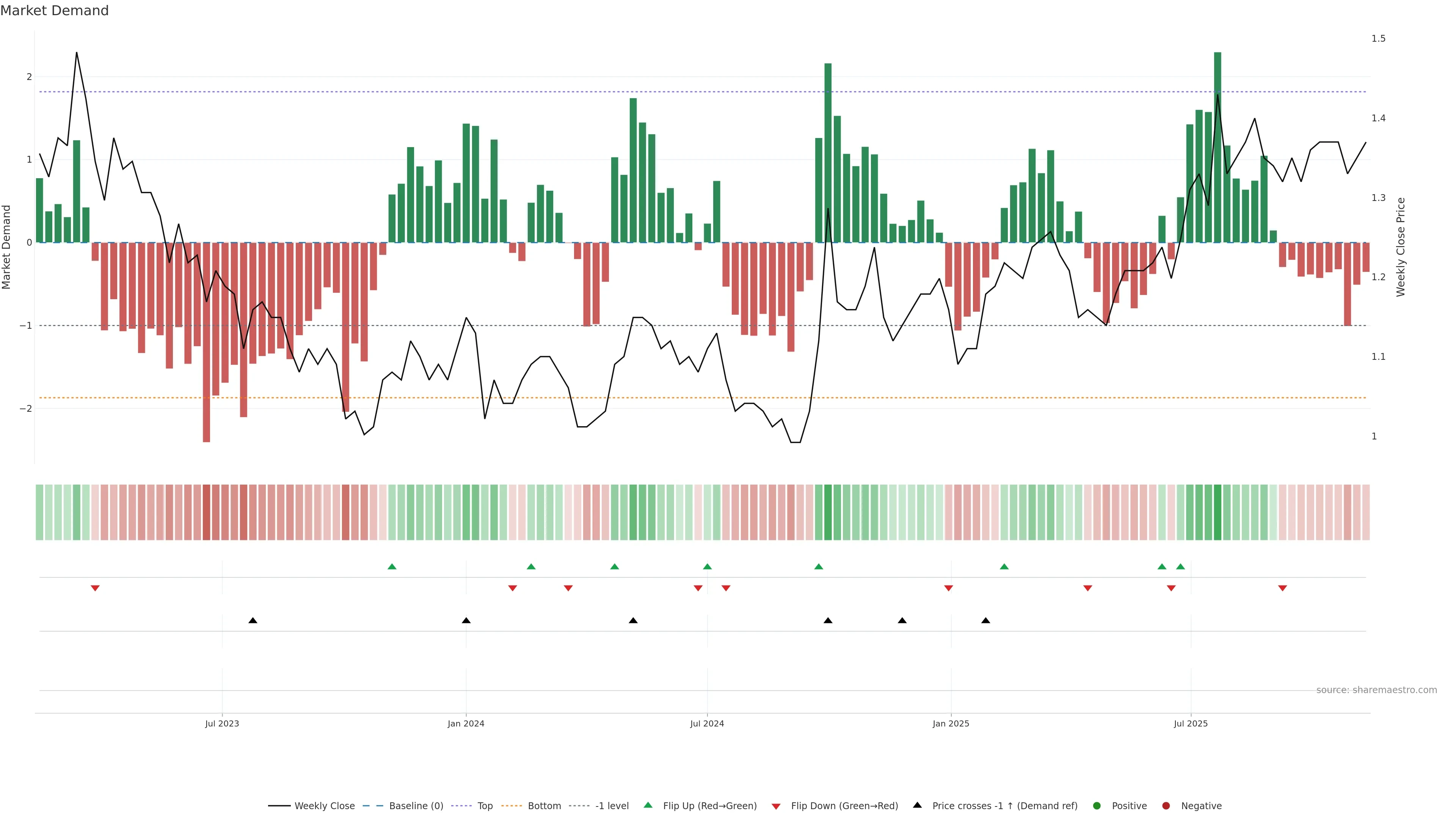Click green Flip Up triangle in legend
The image size is (1456, 819).
tap(648, 805)
